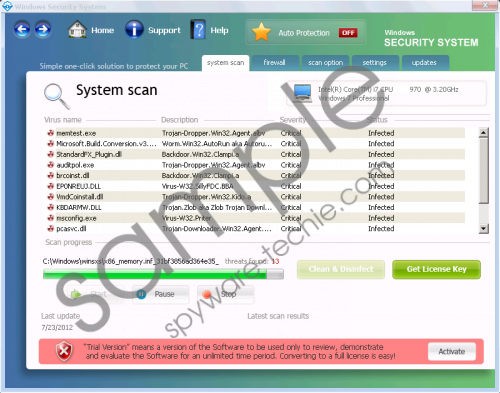Click the blue info Support icon
The width and height of the screenshot is (500, 393).
134,30
